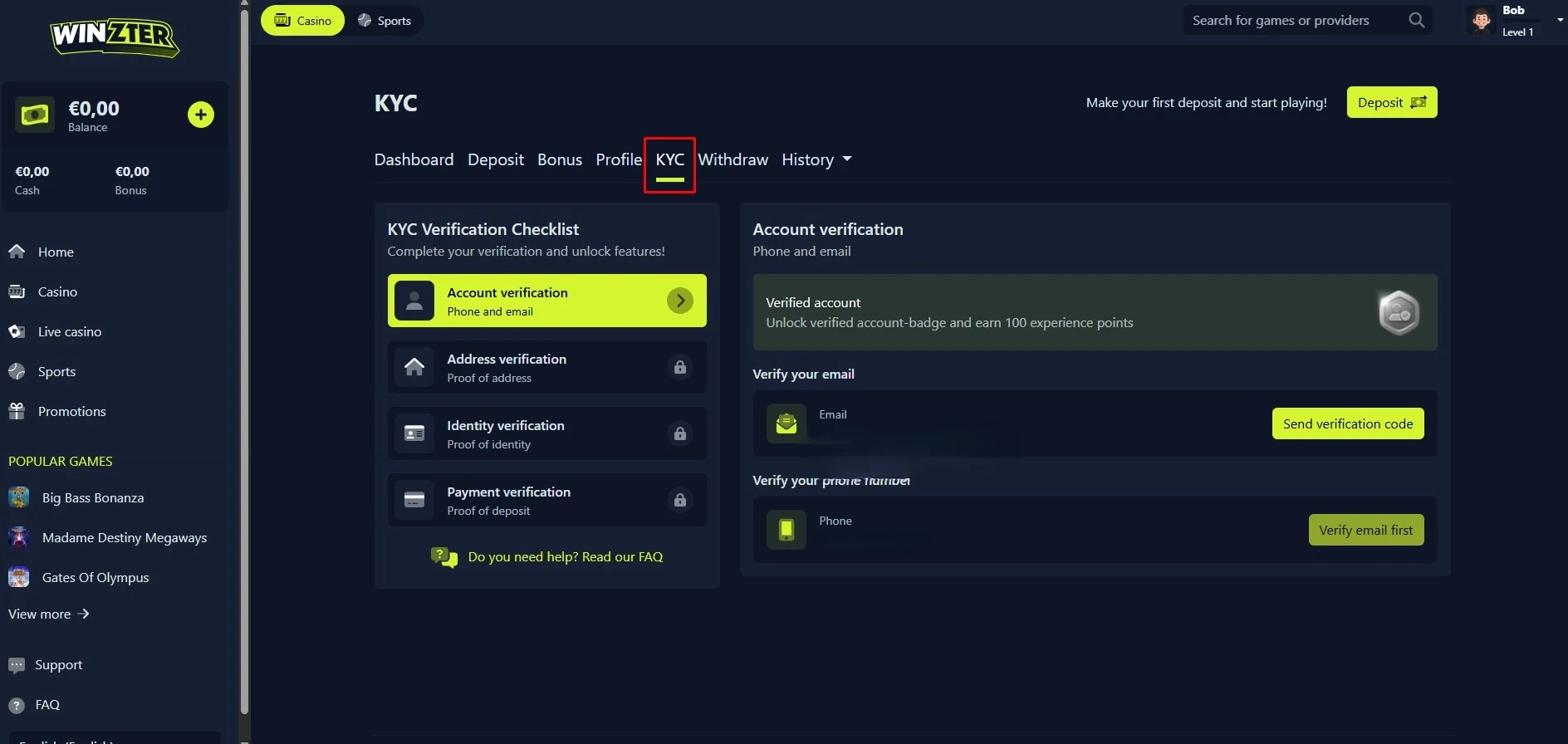Open the 'Read our FAQ' help link
This screenshot has width=1568, height=744.
pos(565,557)
